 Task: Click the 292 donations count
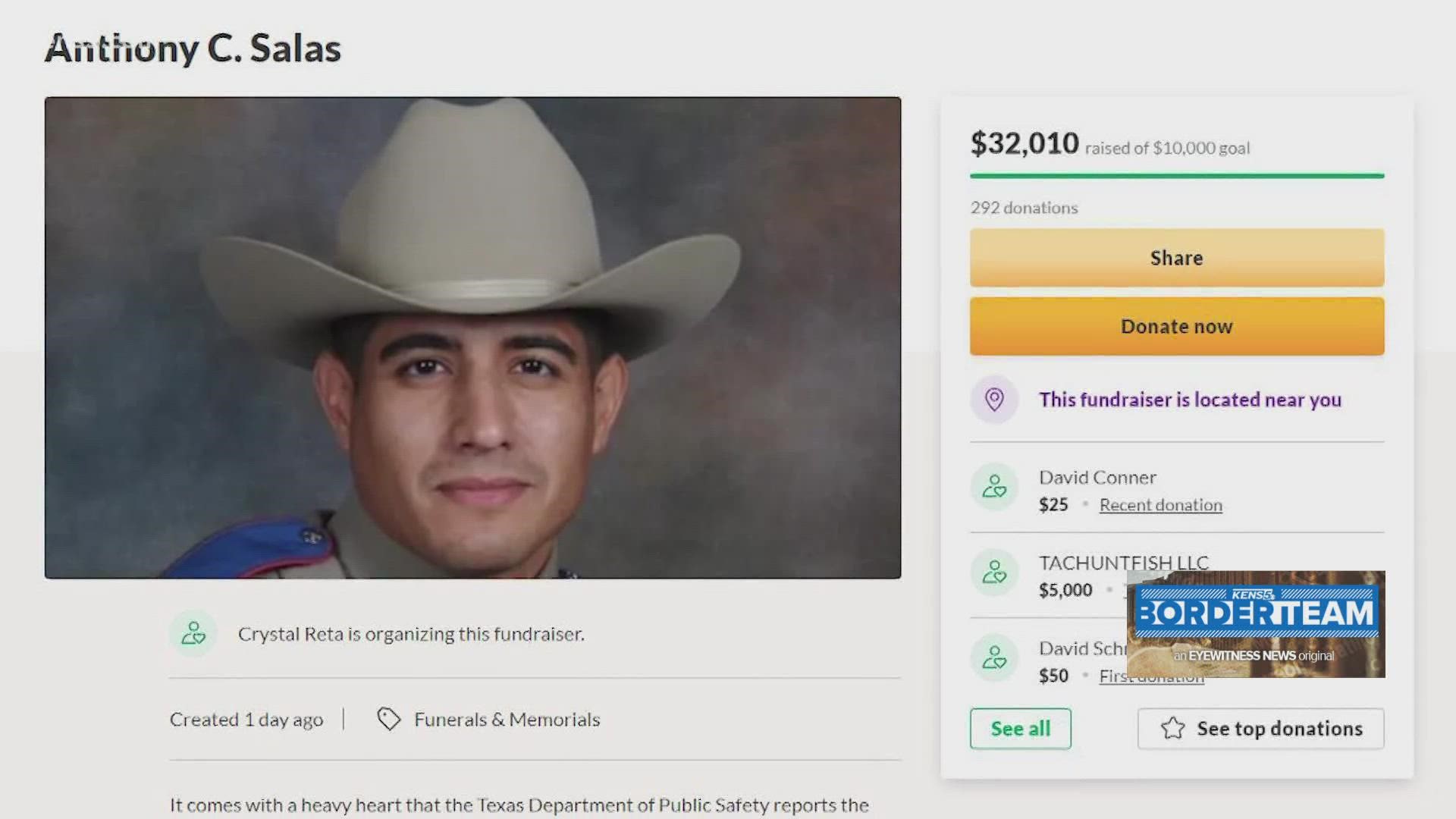(1024, 207)
